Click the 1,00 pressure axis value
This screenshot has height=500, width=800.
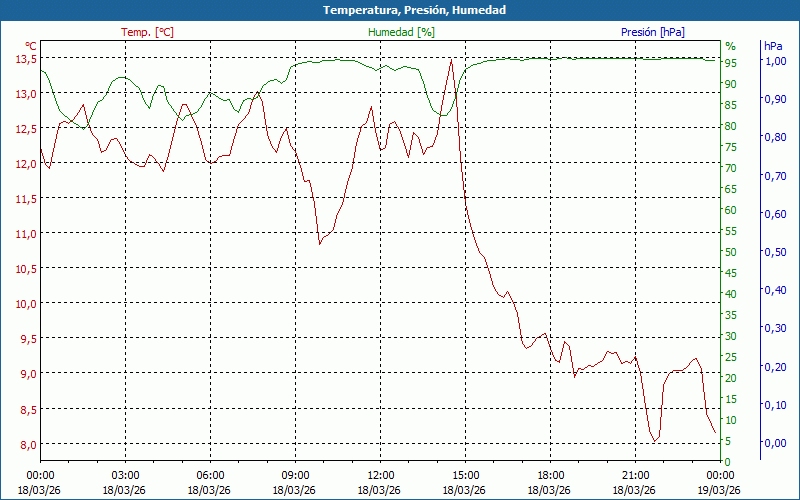pyautogui.click(x=775, y=61)
